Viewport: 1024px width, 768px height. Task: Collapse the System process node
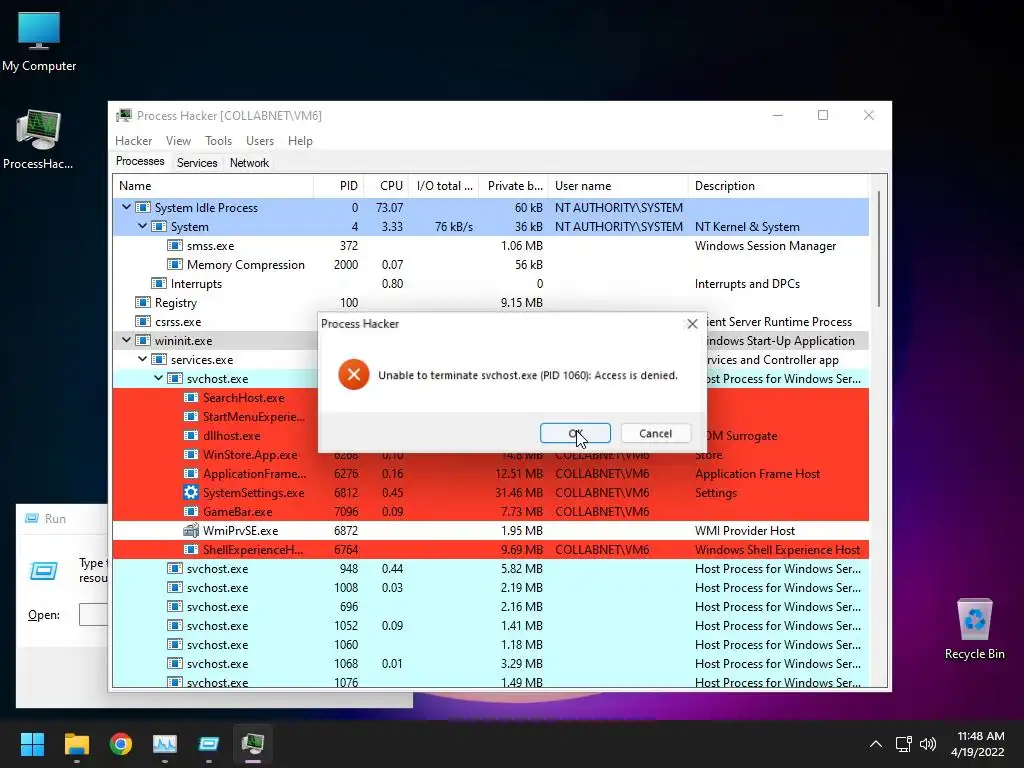point(142,226)
